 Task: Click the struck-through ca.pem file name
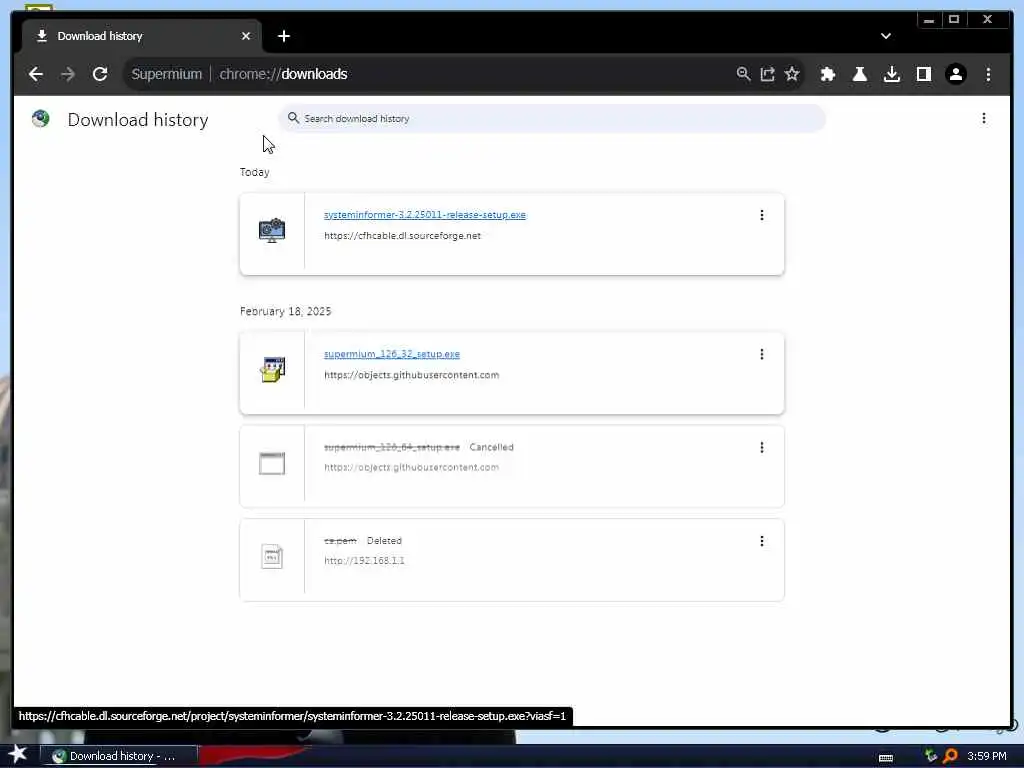340,541
